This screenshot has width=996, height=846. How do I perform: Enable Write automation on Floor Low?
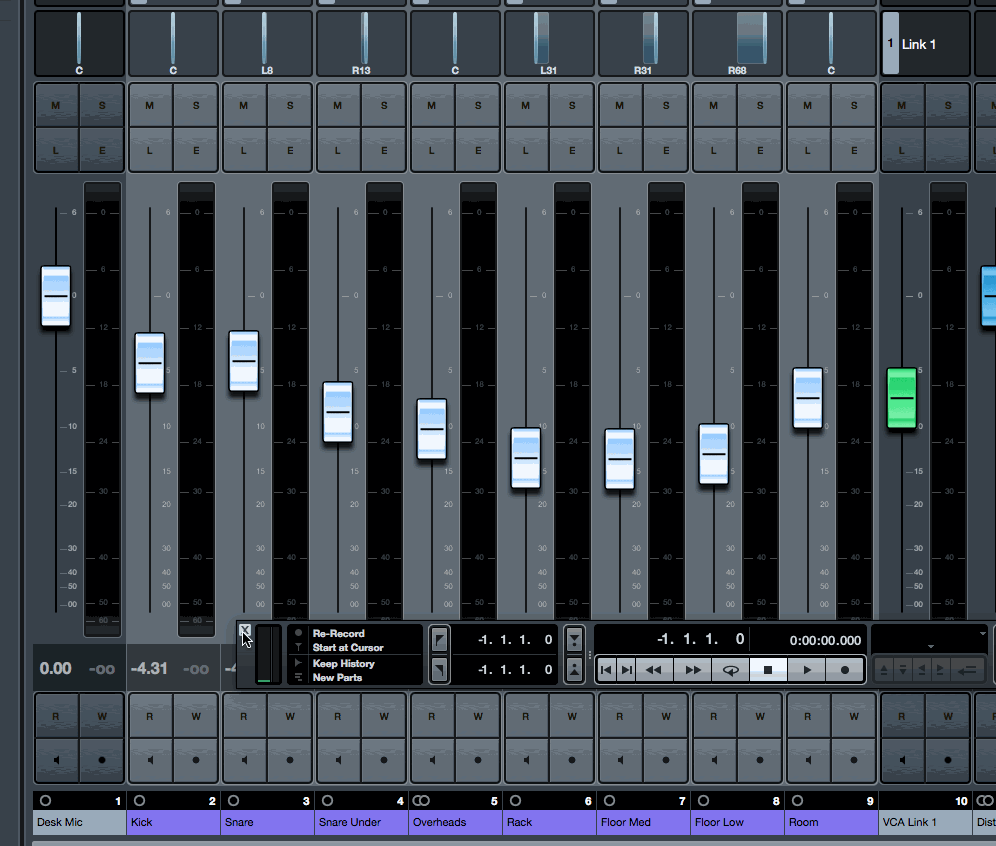[x=760, y=716]
